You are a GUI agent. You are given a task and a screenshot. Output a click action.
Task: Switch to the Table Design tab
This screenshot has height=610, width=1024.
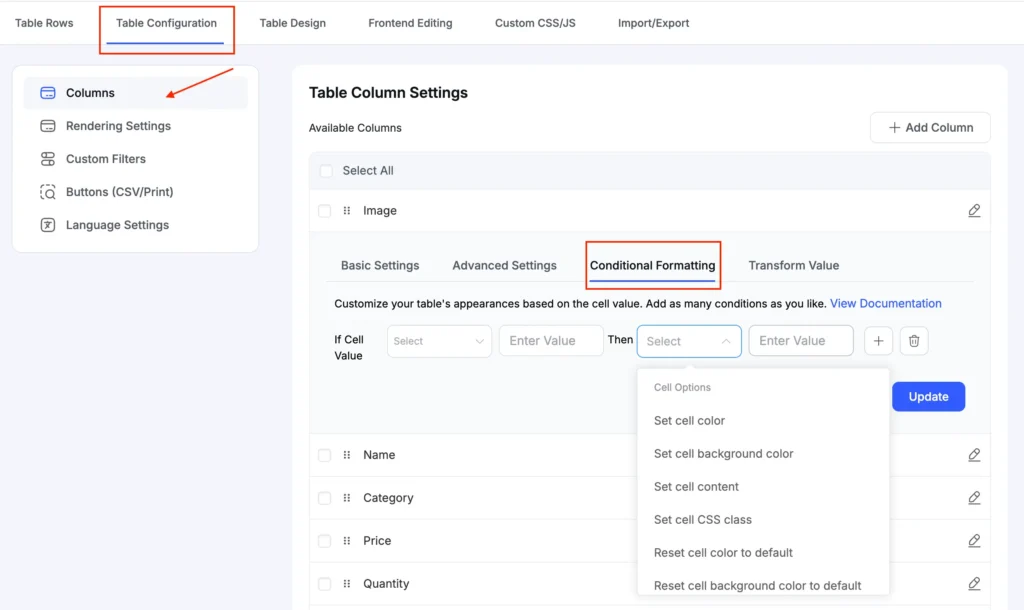click(292, 23)
